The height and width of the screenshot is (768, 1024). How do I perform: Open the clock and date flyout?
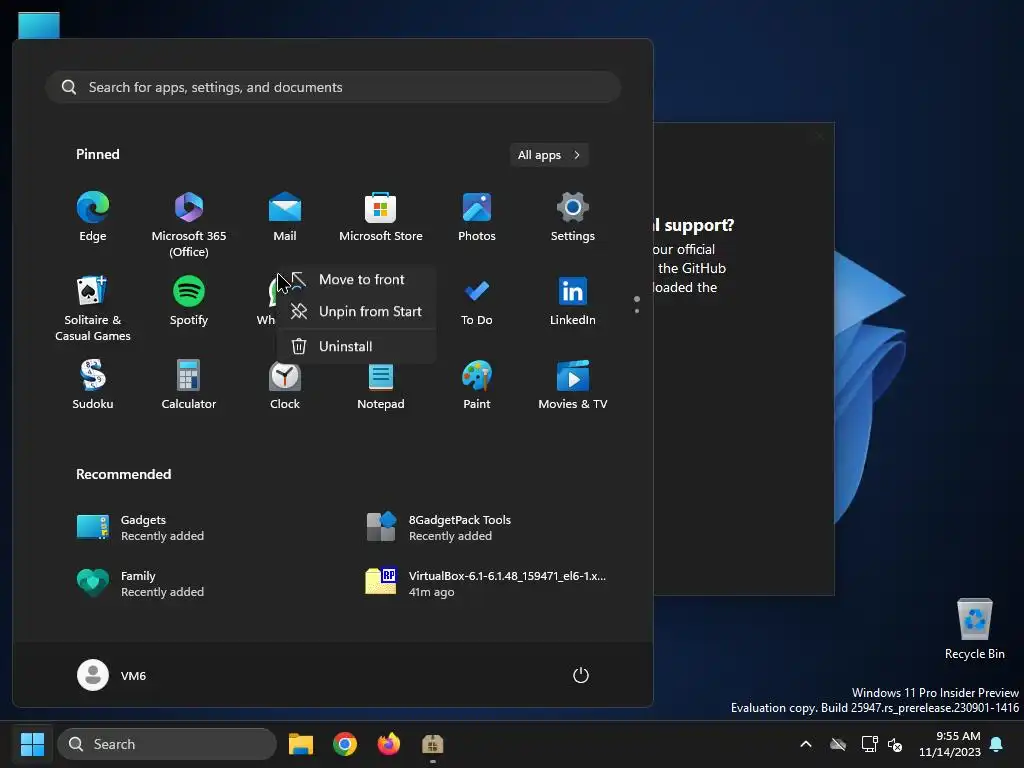click(x=950, y=744)
